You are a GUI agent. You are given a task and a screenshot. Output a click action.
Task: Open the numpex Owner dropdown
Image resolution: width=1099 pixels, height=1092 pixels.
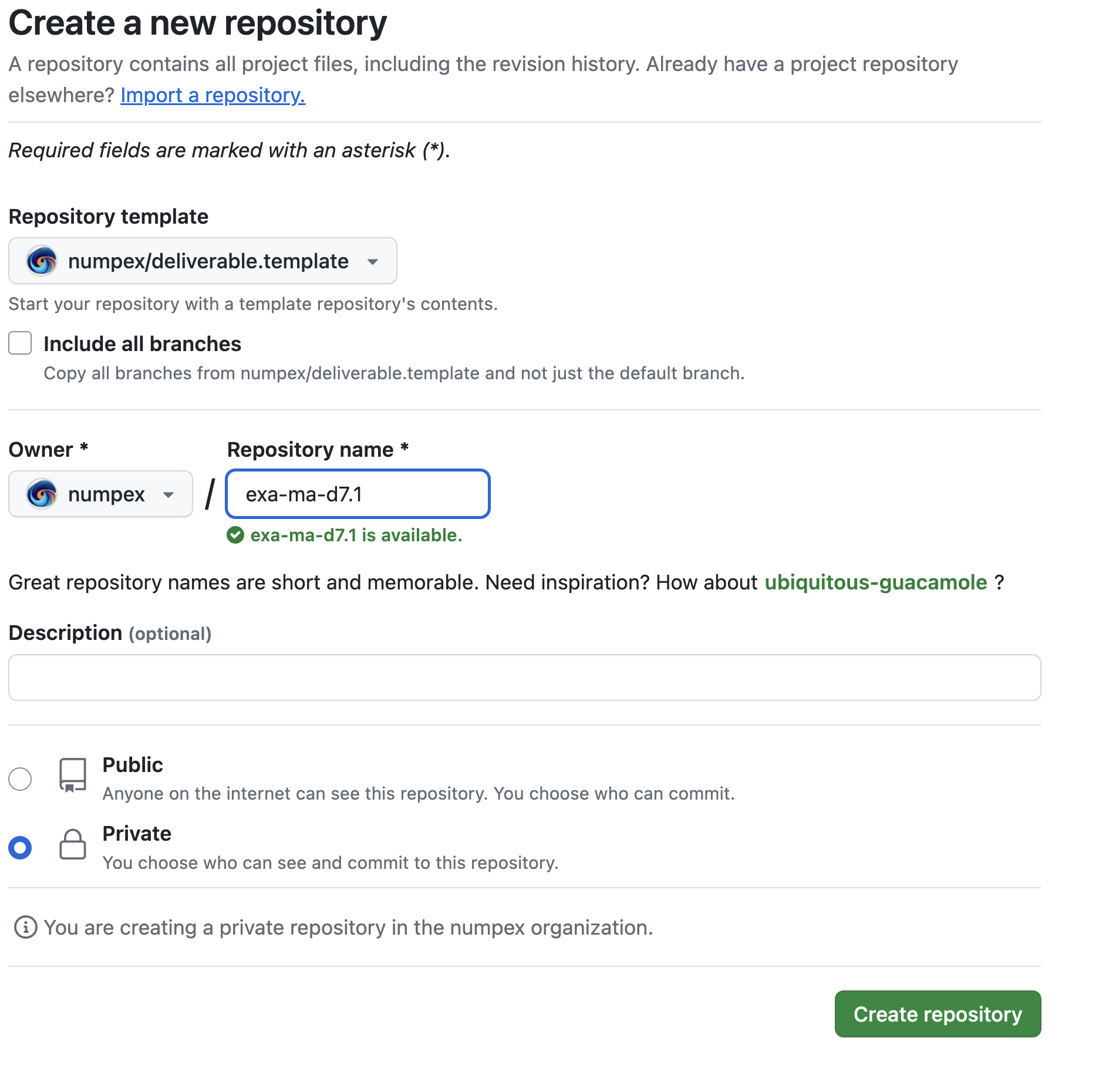click(x=100, y=494)
